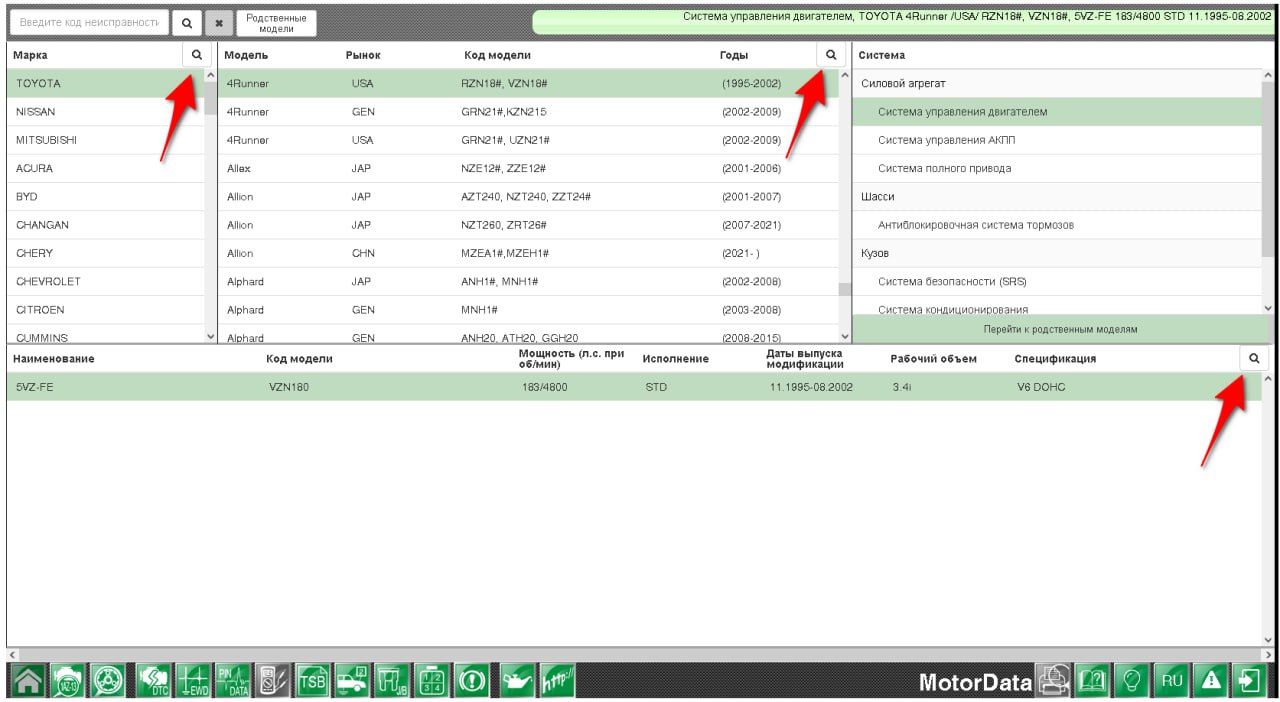The image size is (1280, 702).
Task: Click the Родственные модели button
Action: point(276,23)
